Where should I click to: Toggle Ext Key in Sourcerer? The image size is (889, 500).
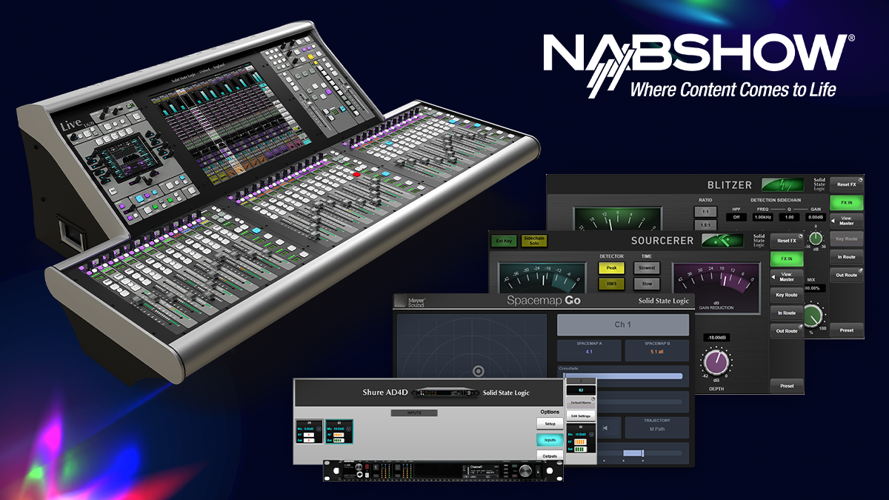coord(503,241)
